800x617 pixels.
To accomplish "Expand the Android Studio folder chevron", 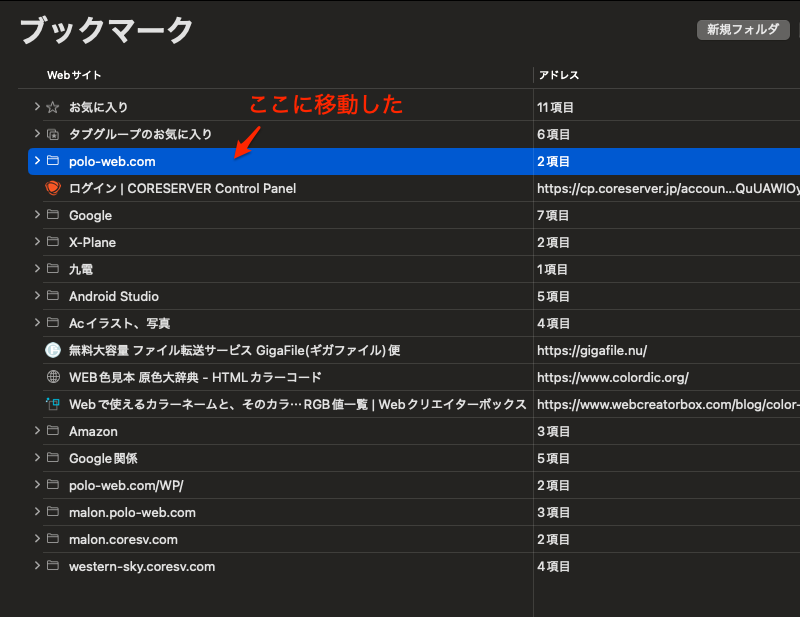I will [37, 296].
